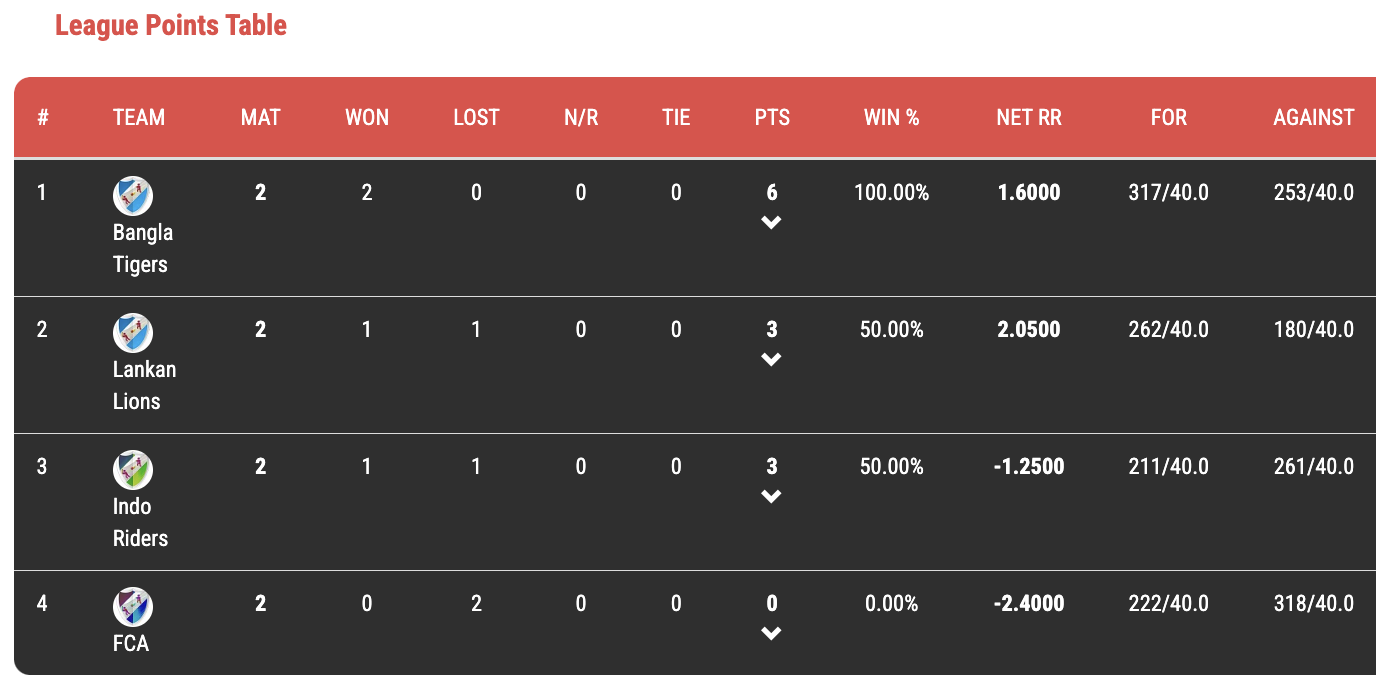Open the Bangla Tigers team name
Image resolution: width=1376 pixels, height=688 pixels.
143,248
